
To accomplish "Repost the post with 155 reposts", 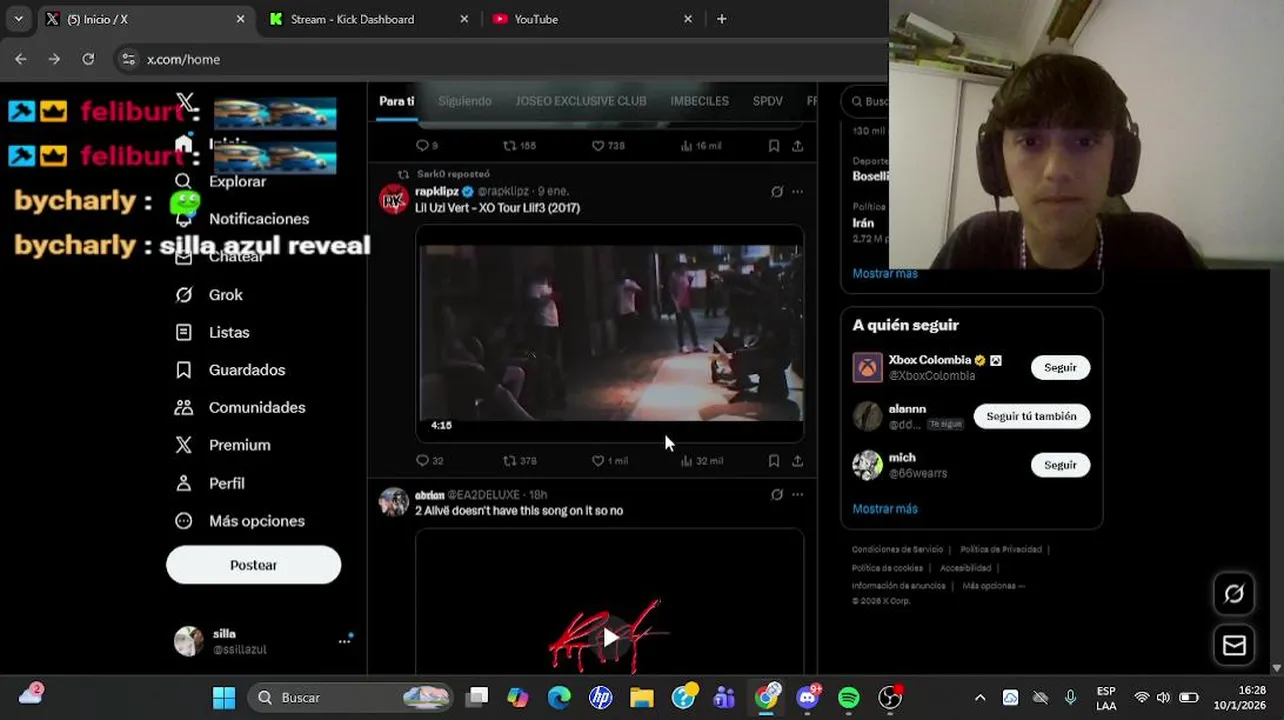I will coord(519,146).
